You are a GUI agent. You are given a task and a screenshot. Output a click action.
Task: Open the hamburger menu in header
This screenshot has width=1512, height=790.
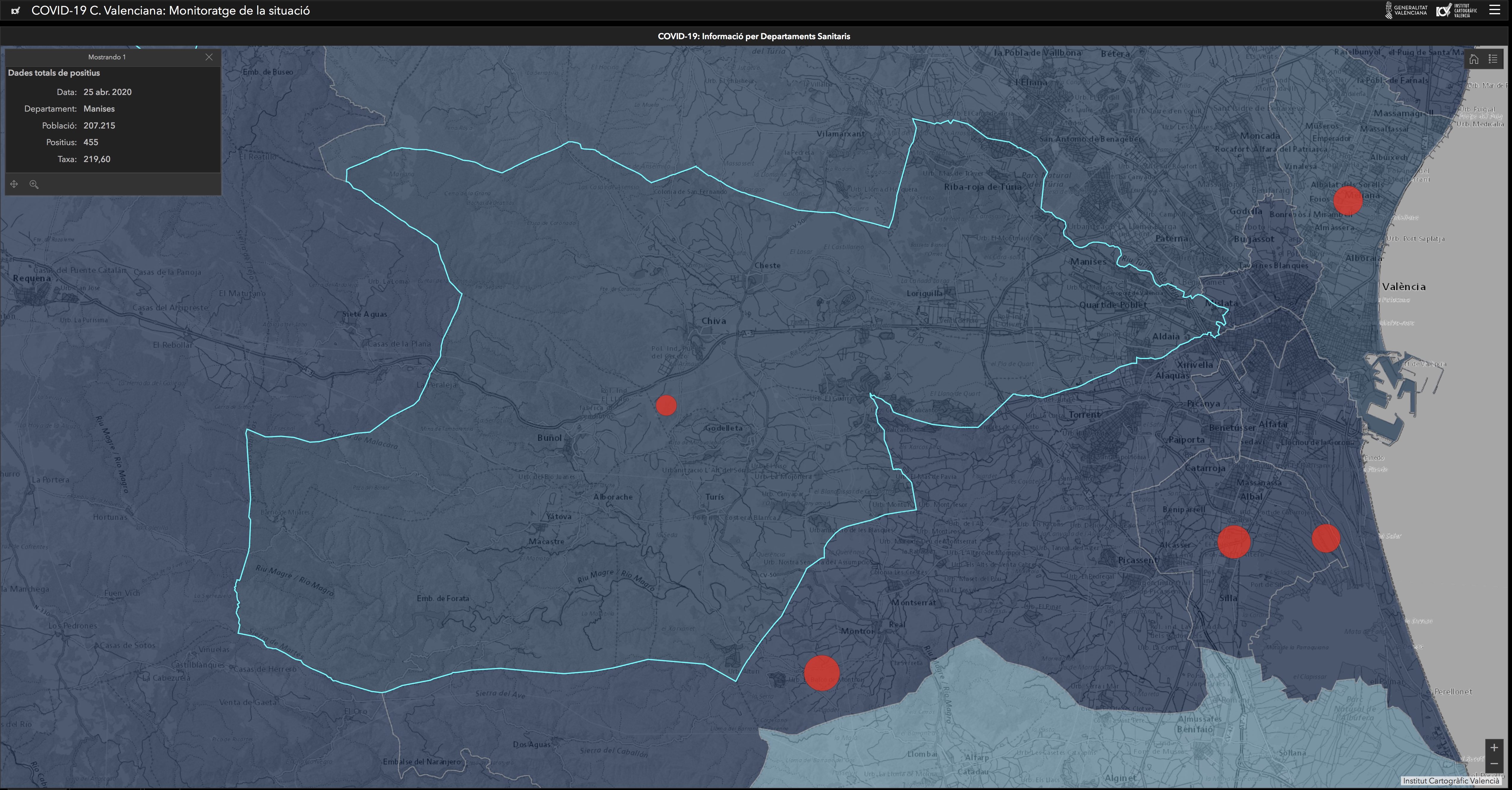(x=1494, y=10)
